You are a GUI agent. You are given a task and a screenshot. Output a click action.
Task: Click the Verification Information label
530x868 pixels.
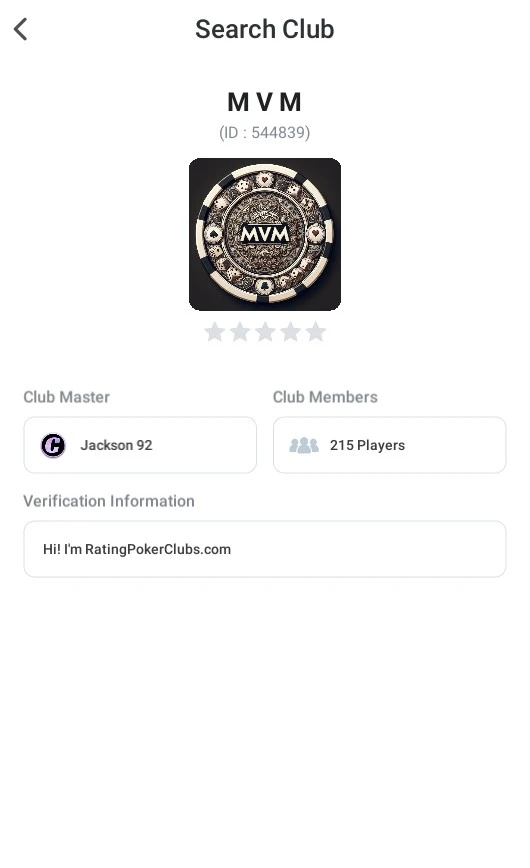coord(109,501)
